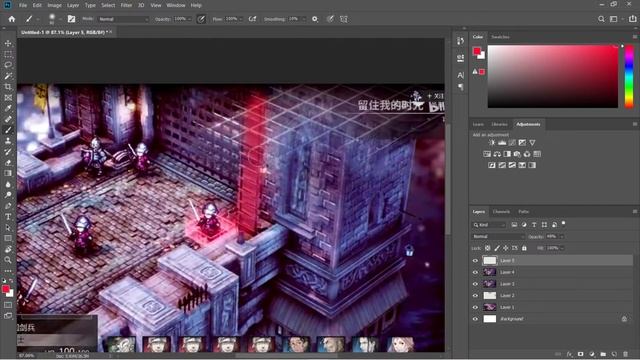
Task: Enable airbrush-style build-up
Action: point(252,19)
